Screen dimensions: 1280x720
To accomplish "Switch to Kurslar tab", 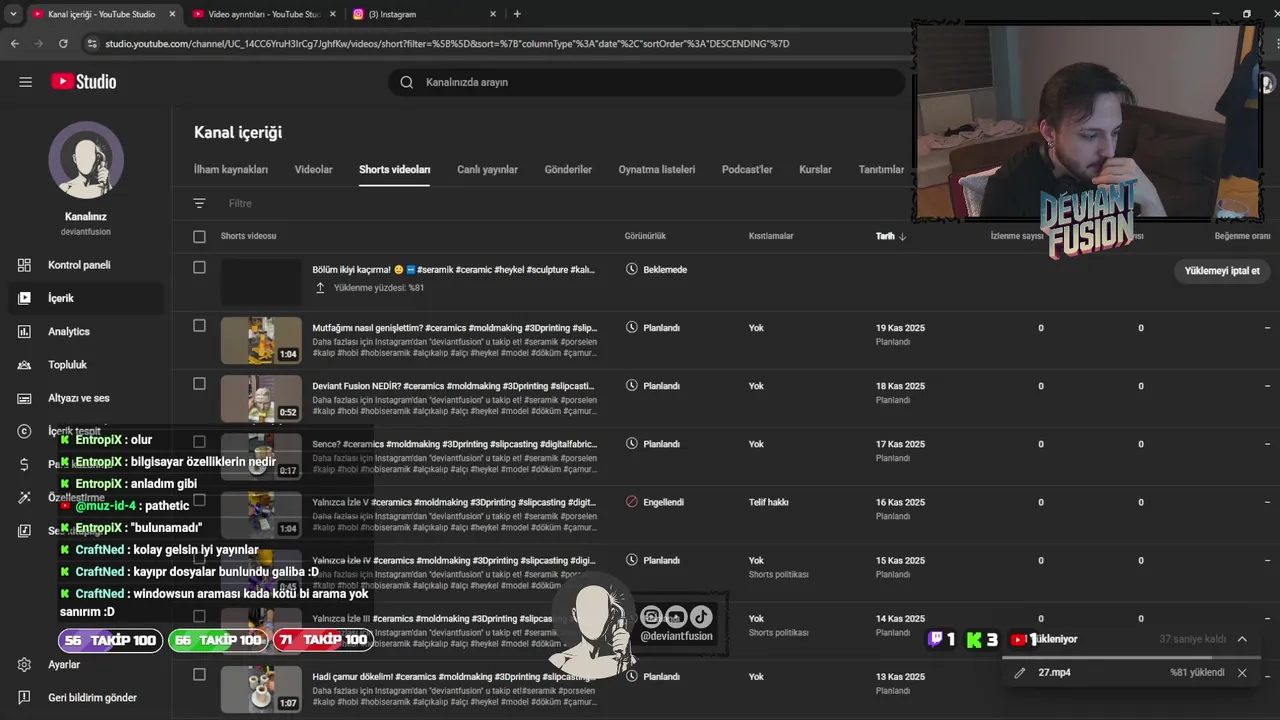I will [x=815, y=170].
